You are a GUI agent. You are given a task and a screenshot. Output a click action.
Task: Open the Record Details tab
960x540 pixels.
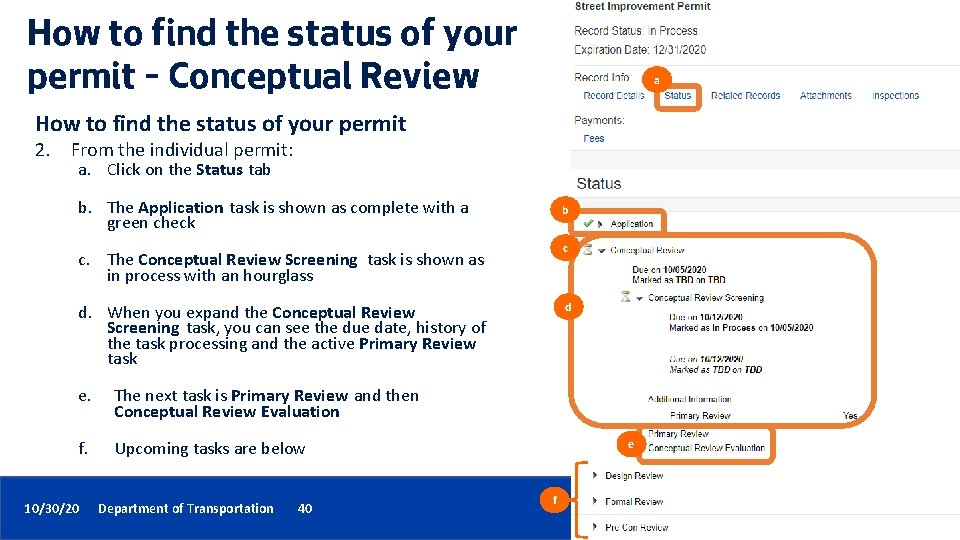pyautogui.click(x=613, y=96)
